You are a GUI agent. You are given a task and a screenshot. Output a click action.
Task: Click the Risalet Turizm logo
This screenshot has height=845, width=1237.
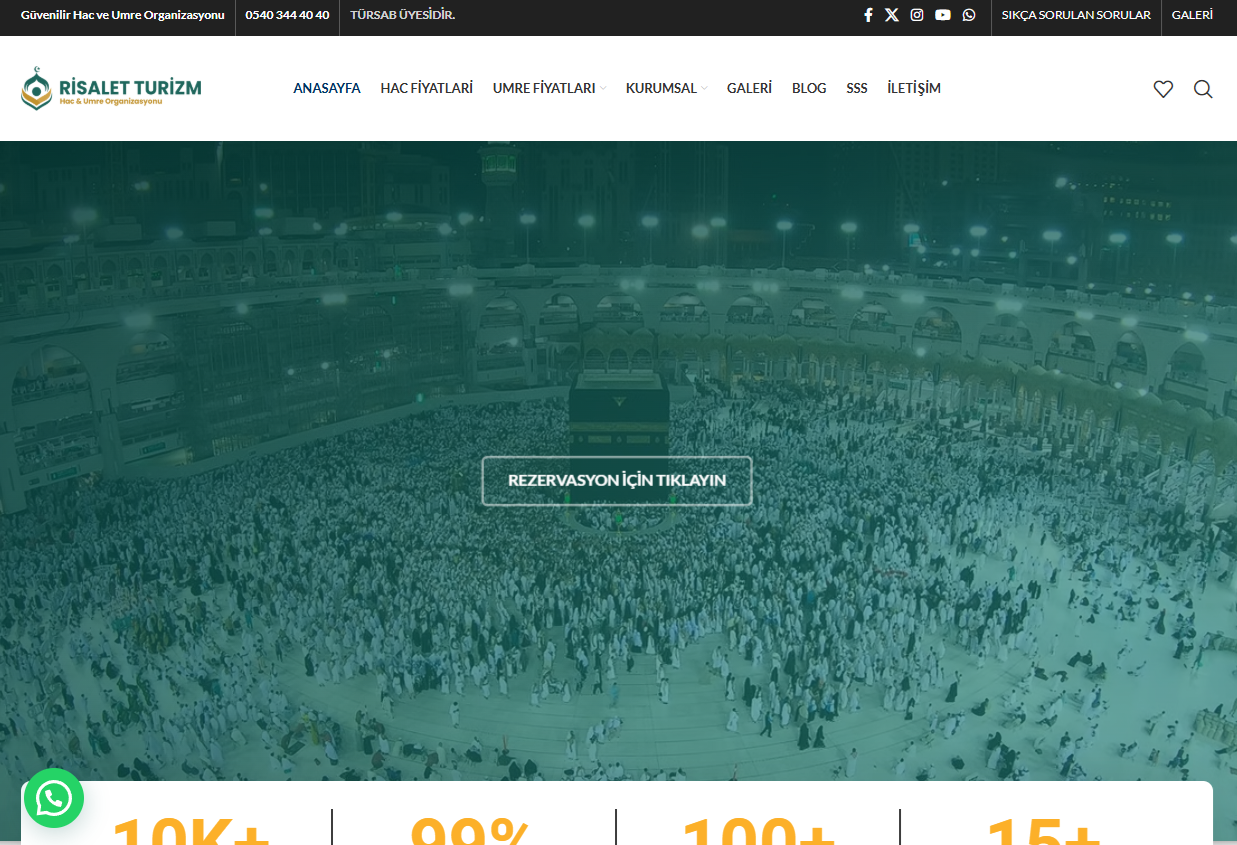click(x=111, y=88)
